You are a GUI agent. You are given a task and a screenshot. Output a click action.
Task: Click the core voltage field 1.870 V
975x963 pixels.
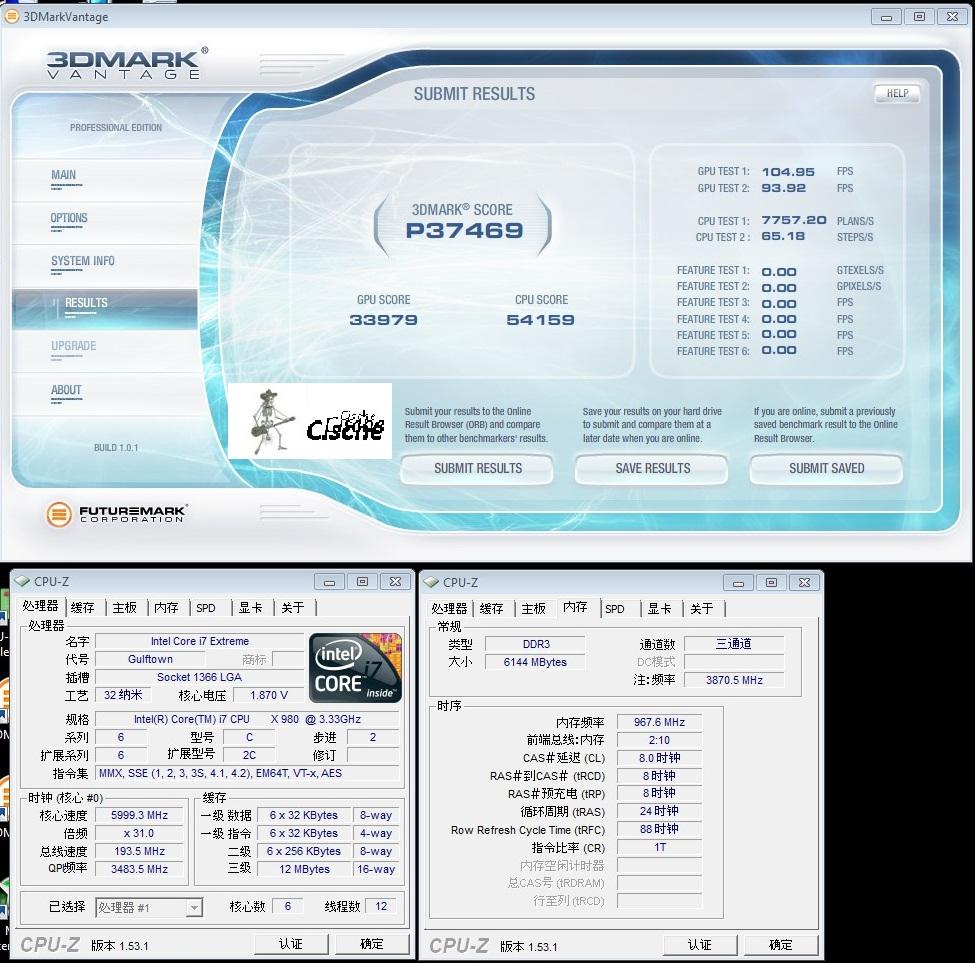(269, 695)
